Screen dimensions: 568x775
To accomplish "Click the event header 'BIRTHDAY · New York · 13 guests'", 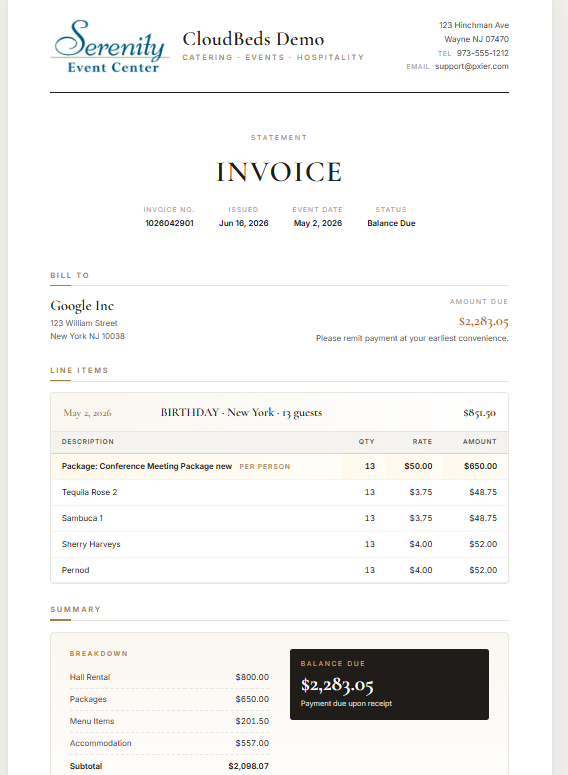I will pos(241,412).
